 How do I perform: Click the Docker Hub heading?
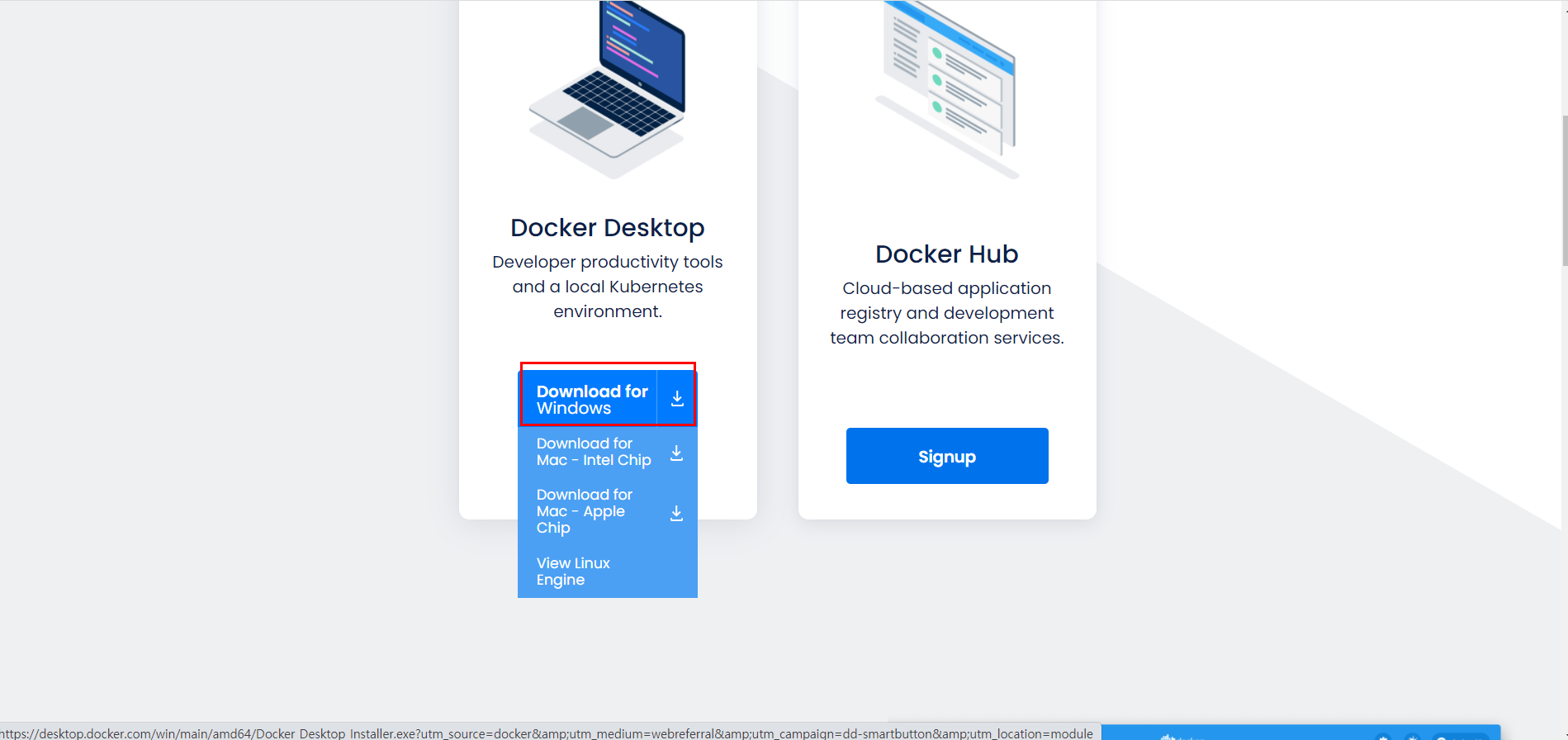pos(947,254)
